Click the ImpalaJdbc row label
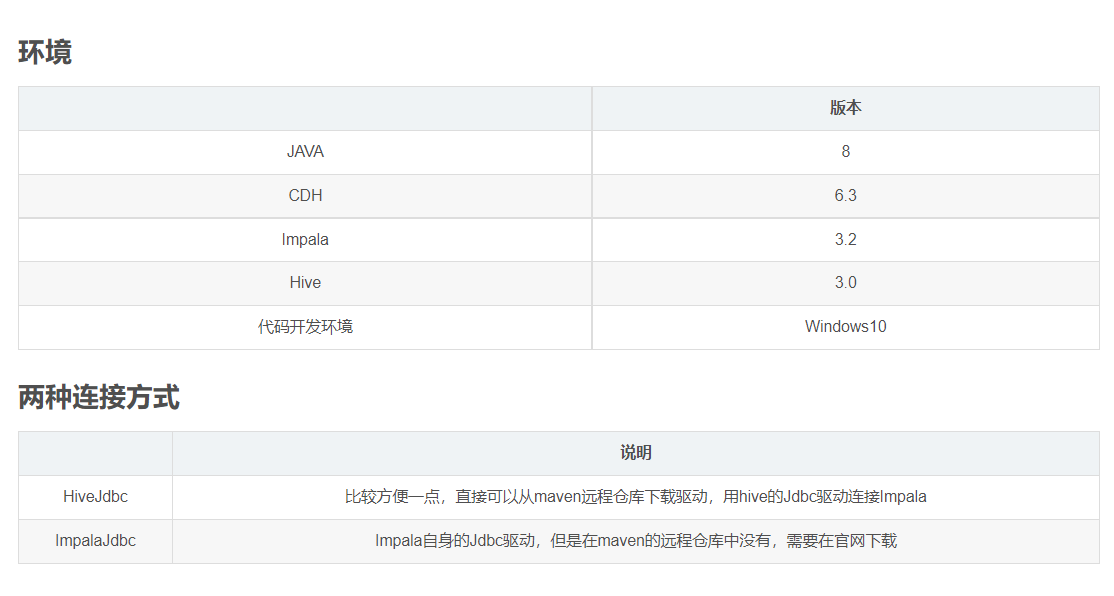Screen dimensions: 1114x596 point(94,540)
